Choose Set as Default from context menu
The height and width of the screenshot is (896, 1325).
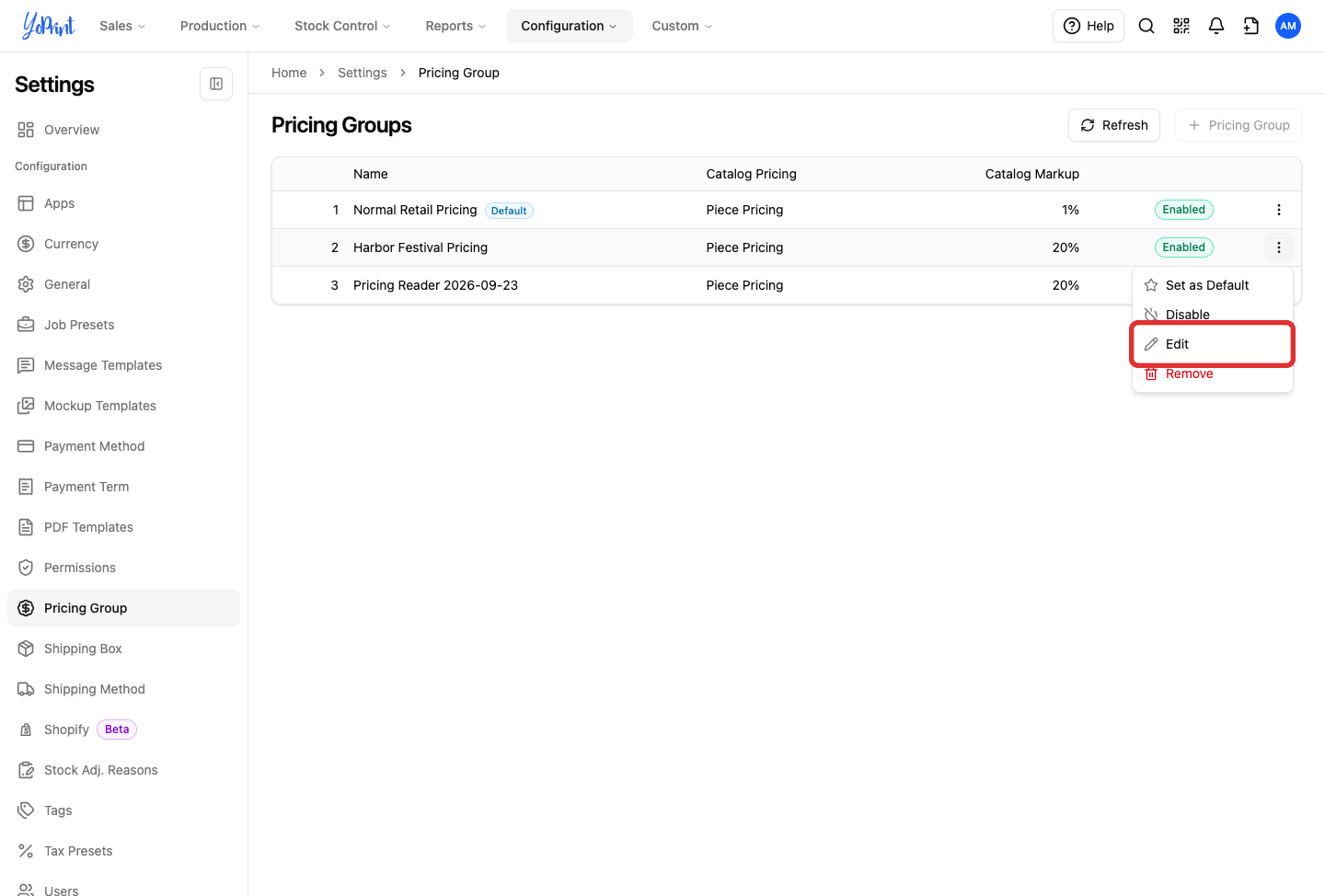(1213, 285)
